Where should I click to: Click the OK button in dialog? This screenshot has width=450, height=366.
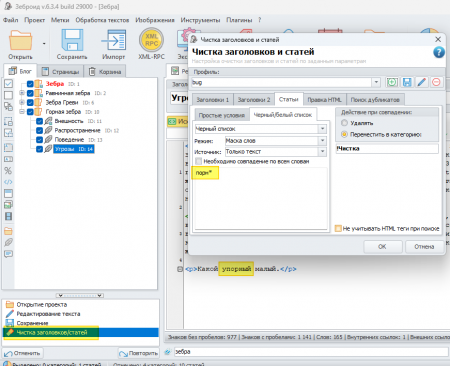click(x=382, y=247)
